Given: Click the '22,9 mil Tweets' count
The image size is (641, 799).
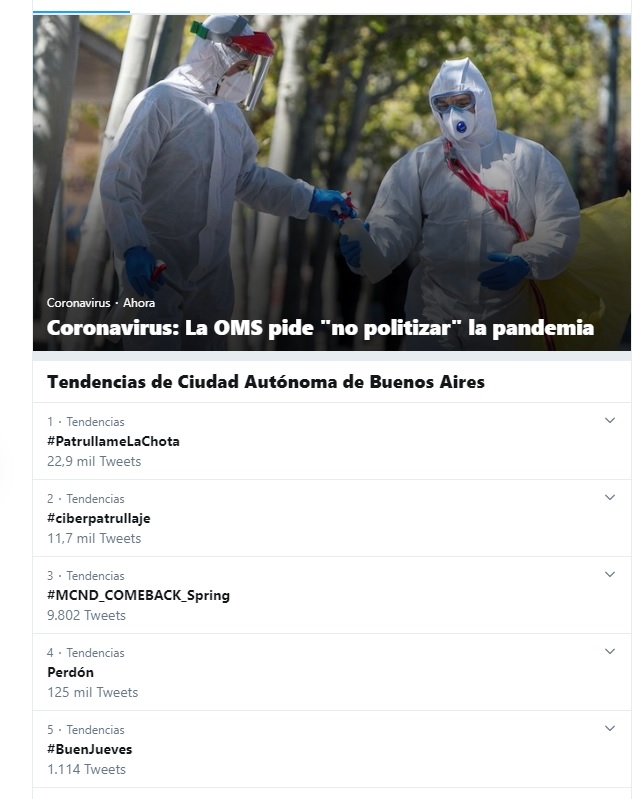Looking at the screenshot, I should [x=94, y=461].
